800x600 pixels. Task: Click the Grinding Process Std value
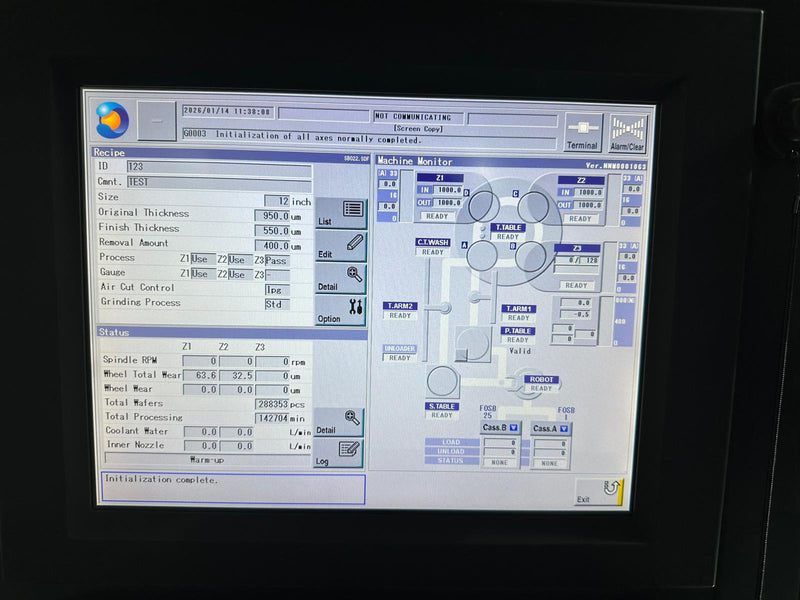[x=277, y=305]
